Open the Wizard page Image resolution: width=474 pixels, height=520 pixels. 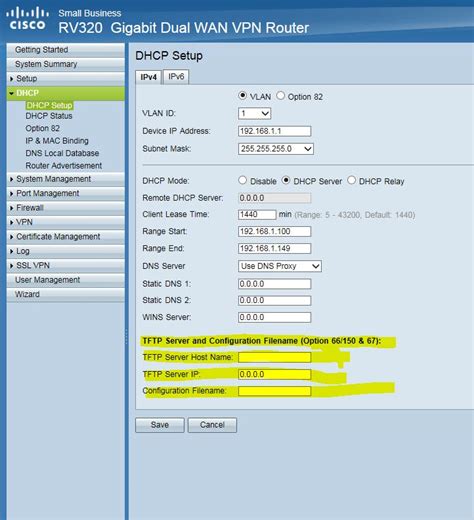(x=66, y=294)
